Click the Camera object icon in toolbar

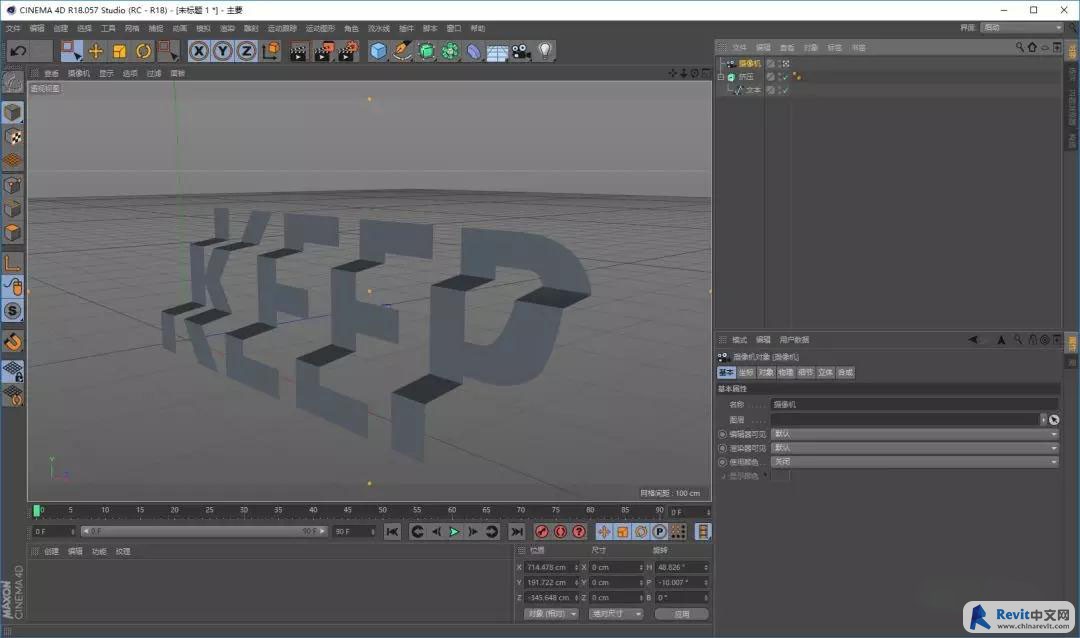click(521, 52)
